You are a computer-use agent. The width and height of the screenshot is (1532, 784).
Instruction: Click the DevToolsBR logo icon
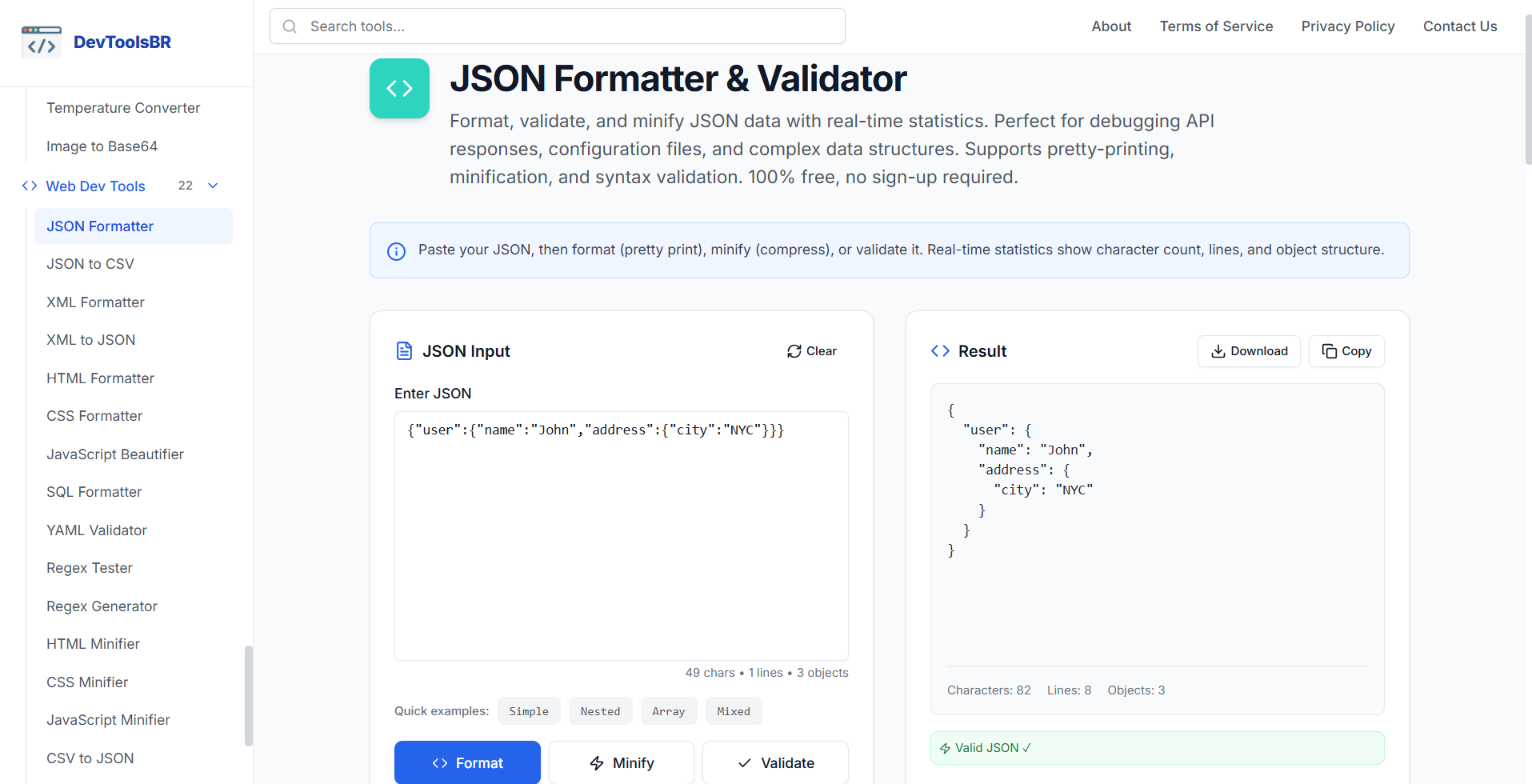coord(41,41)
